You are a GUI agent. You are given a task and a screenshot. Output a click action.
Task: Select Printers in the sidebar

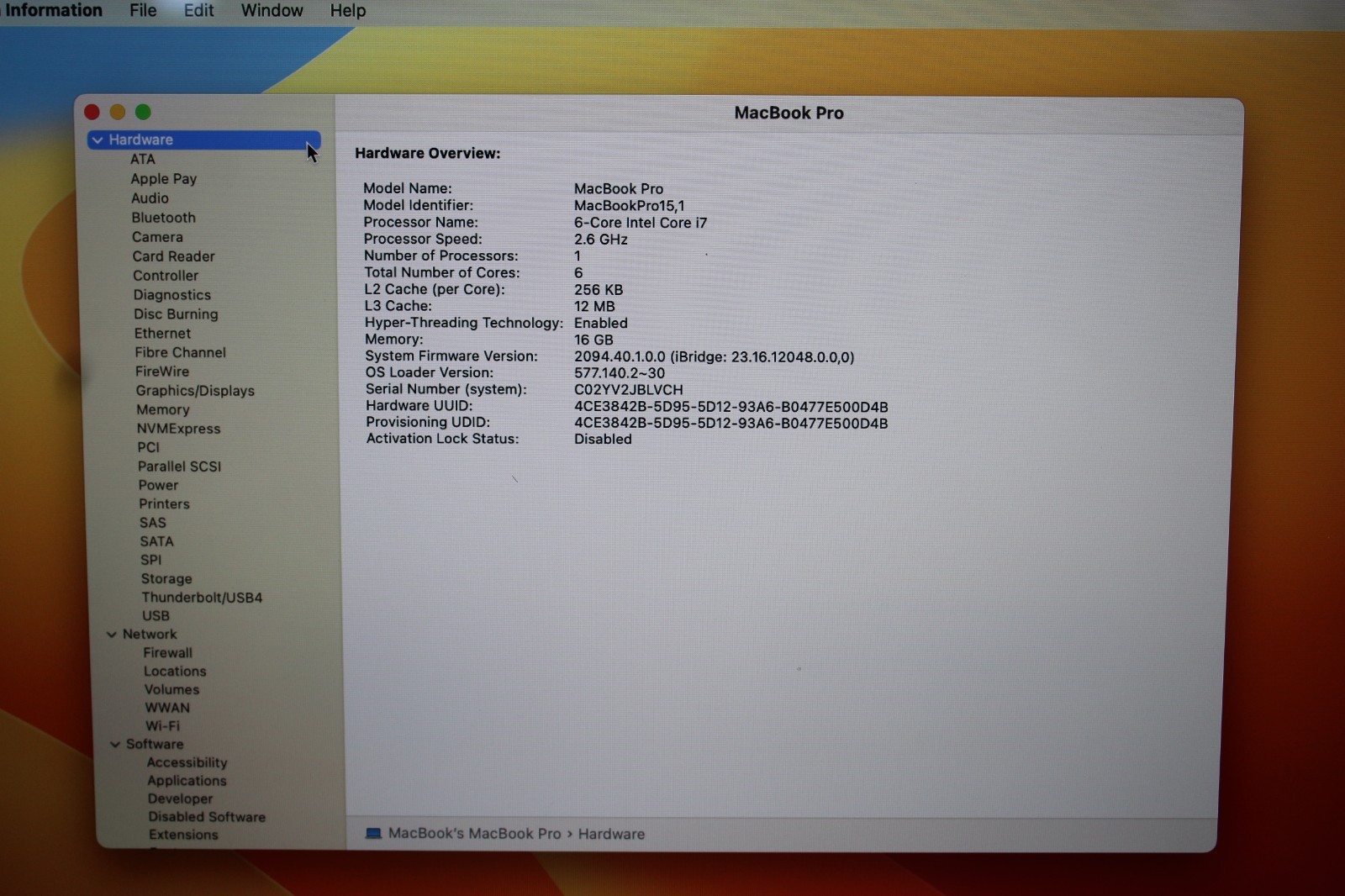[164, 504]
